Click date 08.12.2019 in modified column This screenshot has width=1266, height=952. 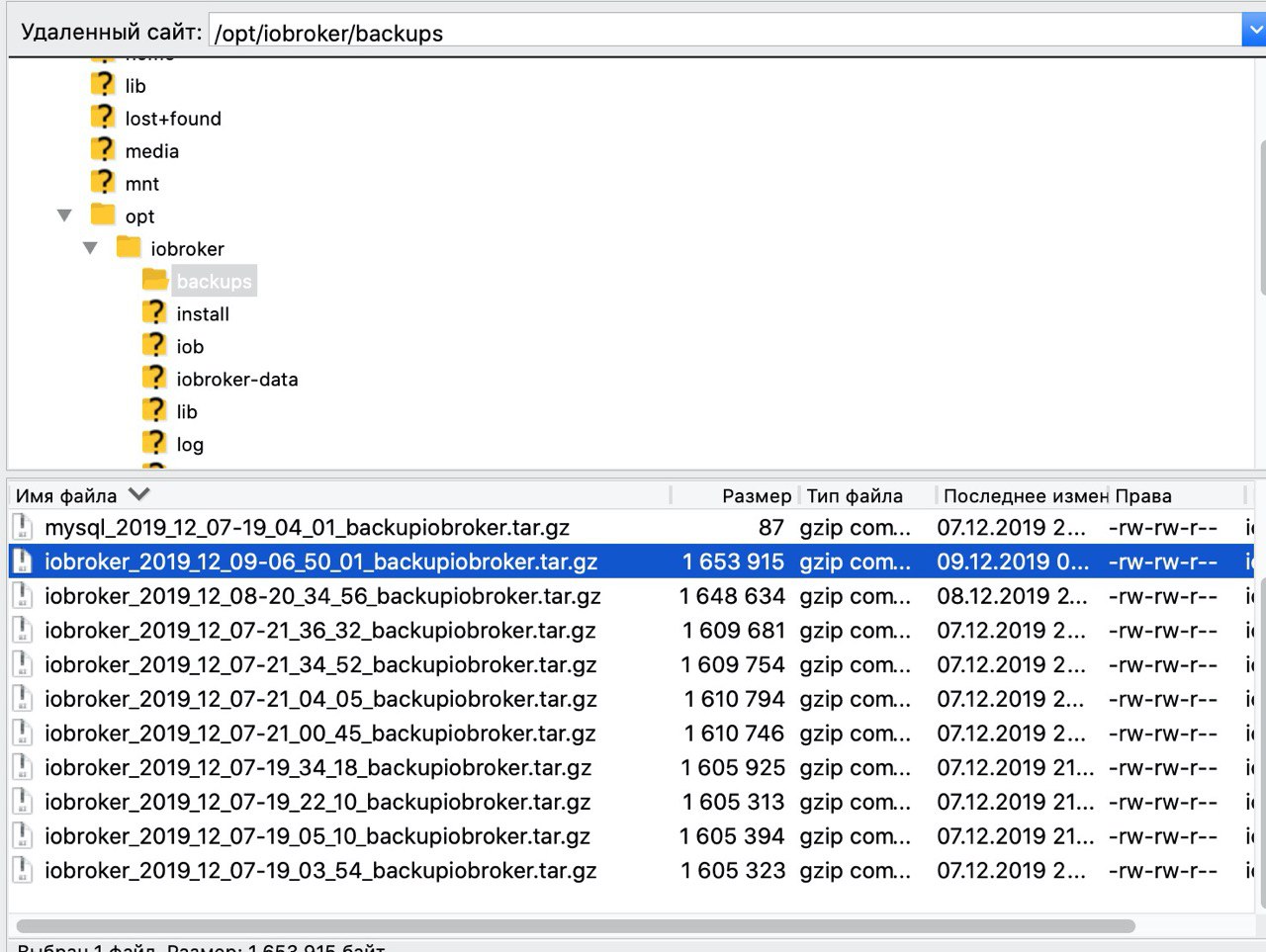tap(1012, 596)
